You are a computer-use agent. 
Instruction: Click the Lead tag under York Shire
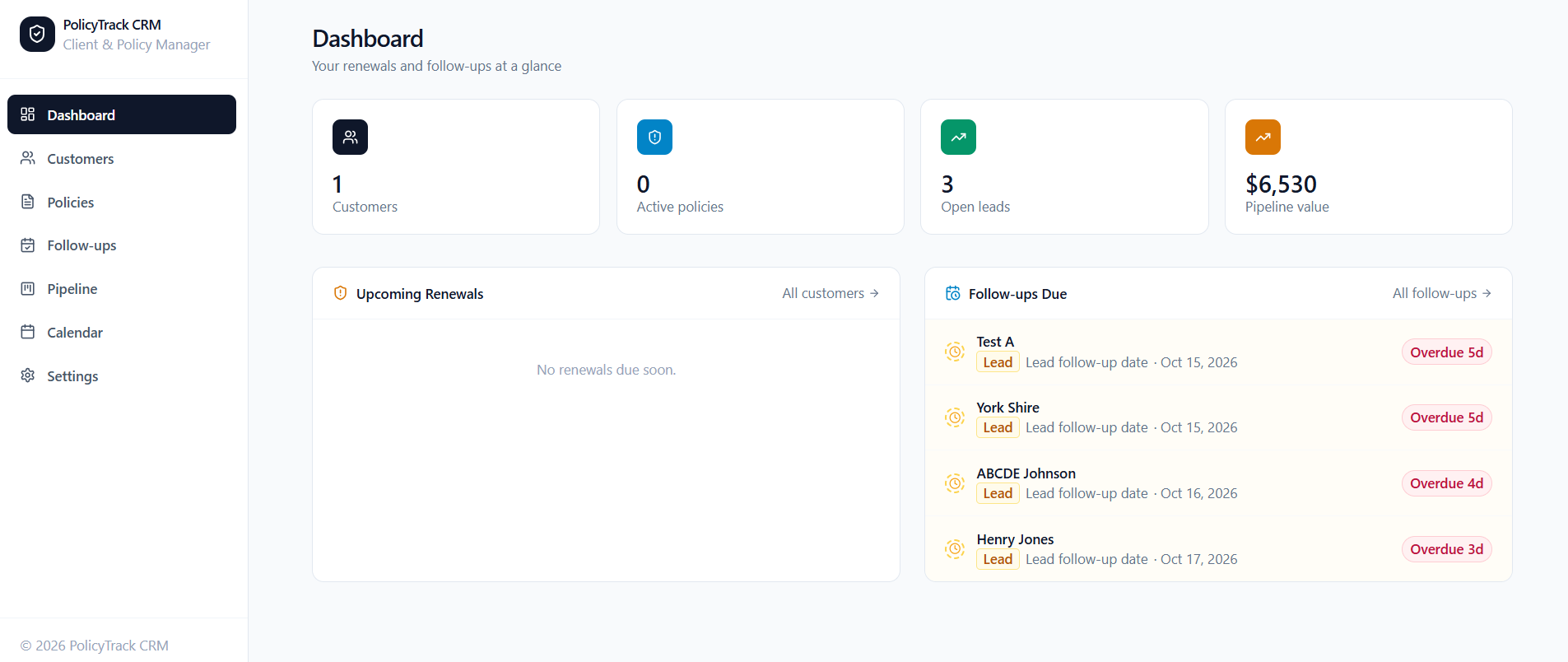(998, 427)
